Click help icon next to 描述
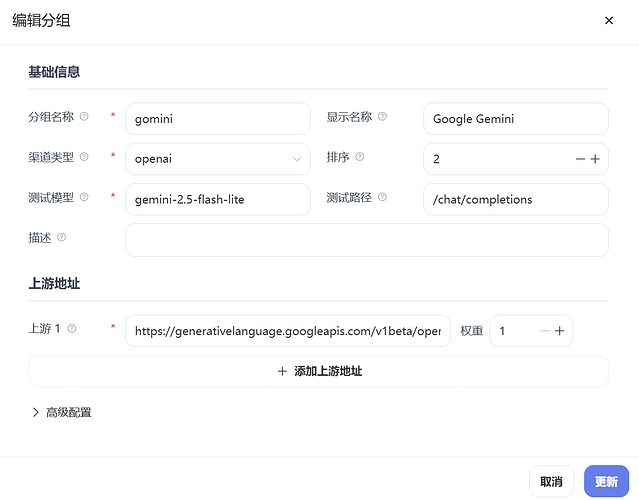The width and height of the screenshot is (639, 500). pyautogui.click(x=62, y=237)
